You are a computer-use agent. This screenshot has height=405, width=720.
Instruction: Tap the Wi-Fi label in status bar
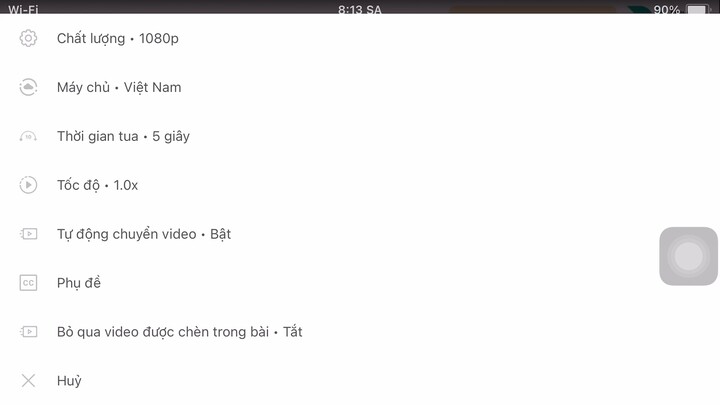[x=23, y=9]
